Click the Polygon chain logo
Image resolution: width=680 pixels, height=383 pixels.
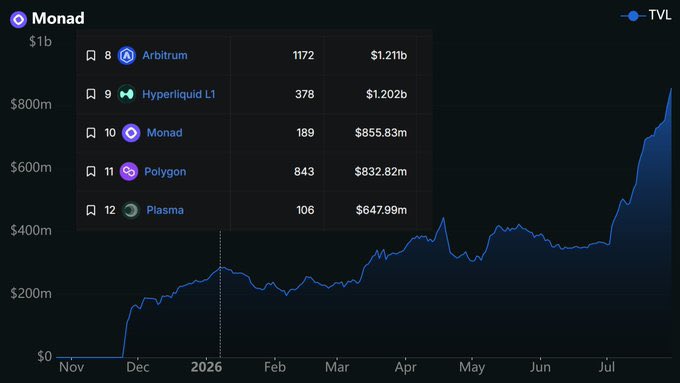[x=129, y=171]
